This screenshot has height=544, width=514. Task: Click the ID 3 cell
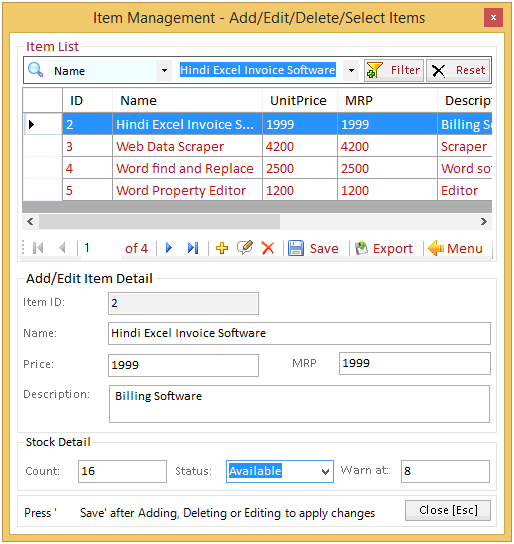pos(87,146)
